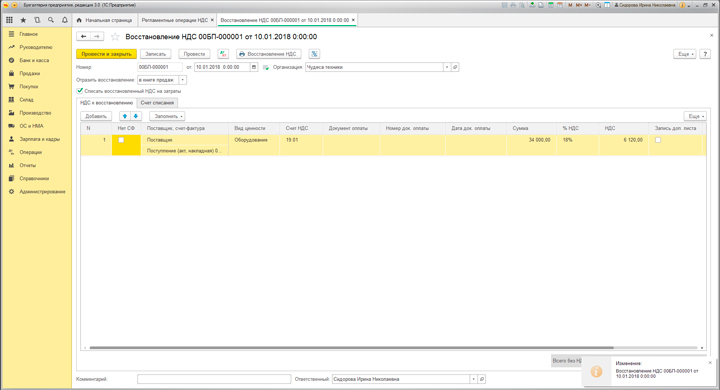
Task: Click Провести и закрыть button
Action: tap(107, 54)
